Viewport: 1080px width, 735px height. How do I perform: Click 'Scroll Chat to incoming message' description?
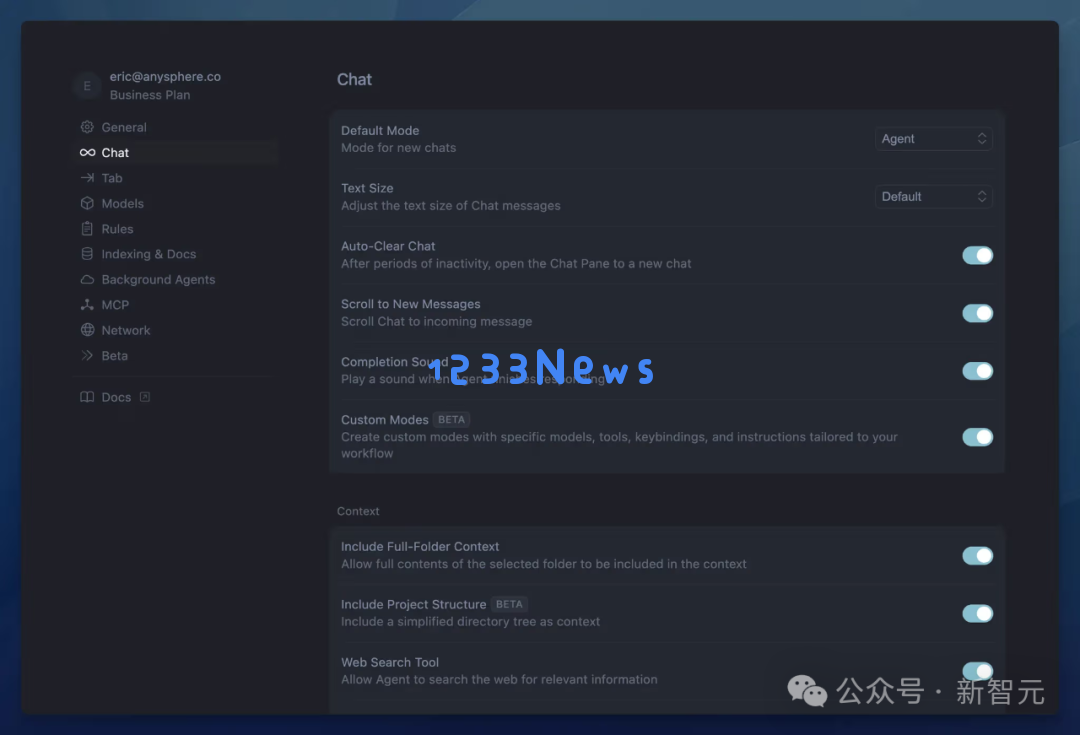437,321
